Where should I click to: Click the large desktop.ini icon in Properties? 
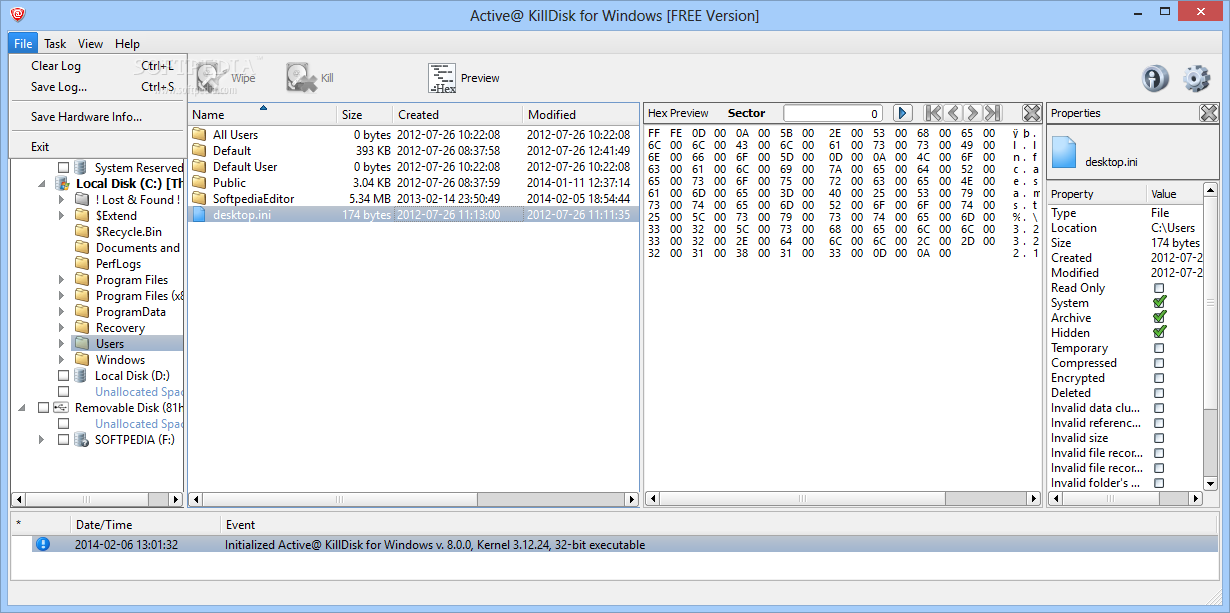click(1064, 152)
